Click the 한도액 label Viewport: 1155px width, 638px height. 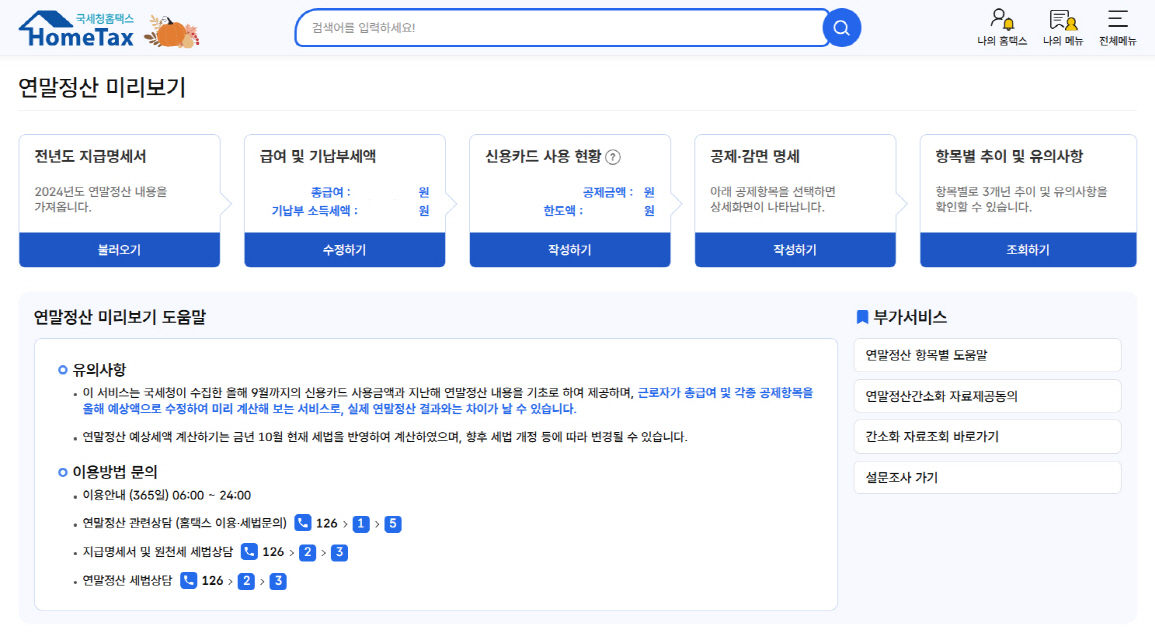(563, 211)
